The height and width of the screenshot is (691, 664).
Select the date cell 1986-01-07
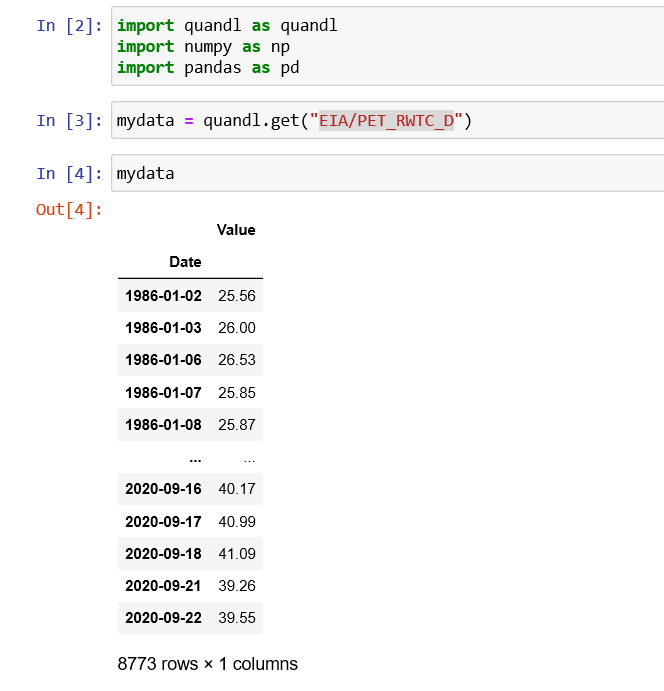coord(163,393)
